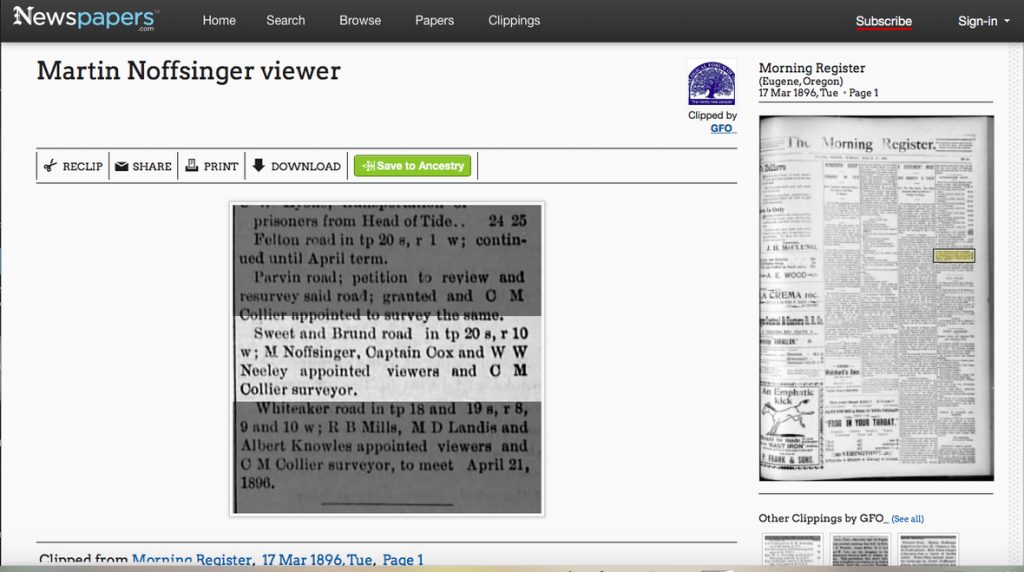Open the Sign-in dropdown
Image resolution: width=1024 pixels, height=572 pixels.
click(982, 21)
